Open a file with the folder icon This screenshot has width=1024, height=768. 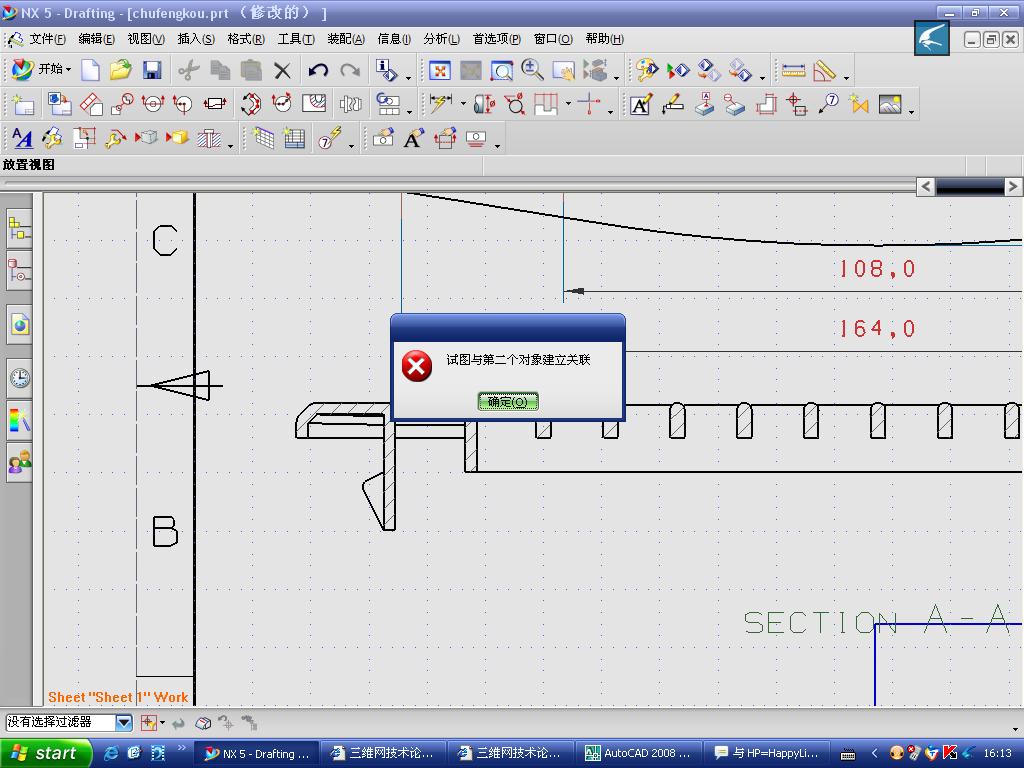tap(121, 70)
